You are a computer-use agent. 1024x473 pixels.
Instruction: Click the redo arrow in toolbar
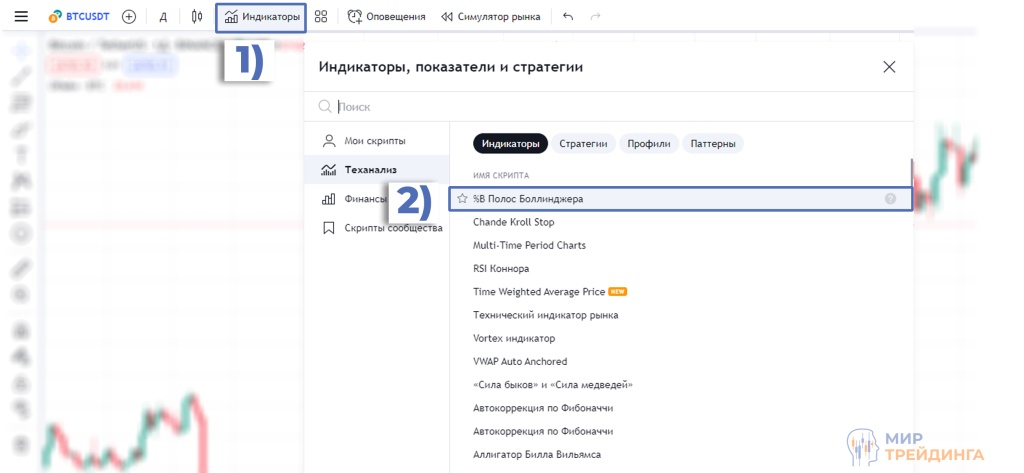pos(596,17)
